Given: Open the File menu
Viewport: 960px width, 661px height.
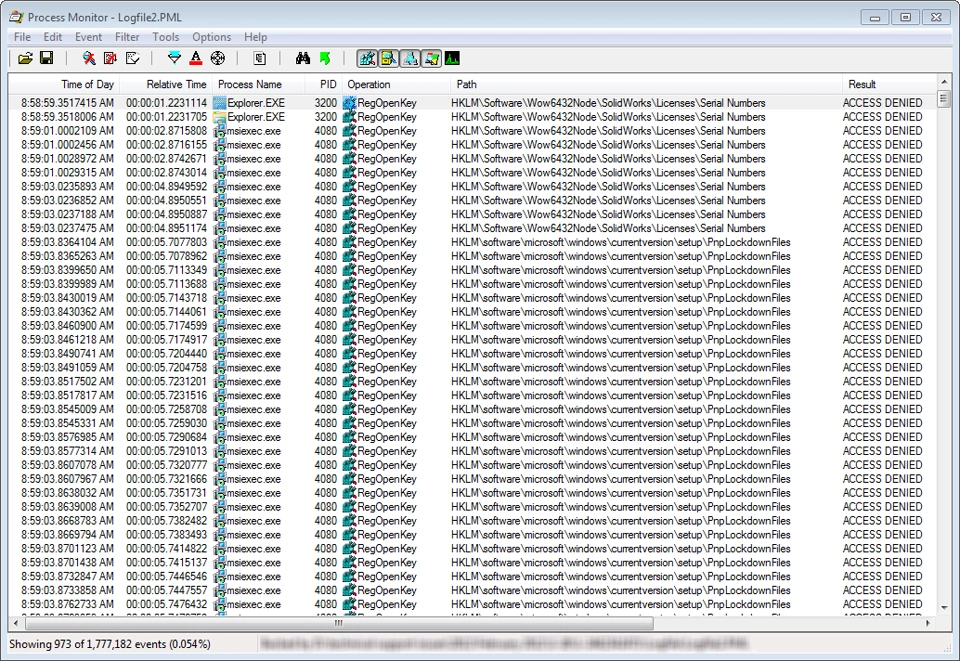Looking at the screenshot, I should point(22,37).
